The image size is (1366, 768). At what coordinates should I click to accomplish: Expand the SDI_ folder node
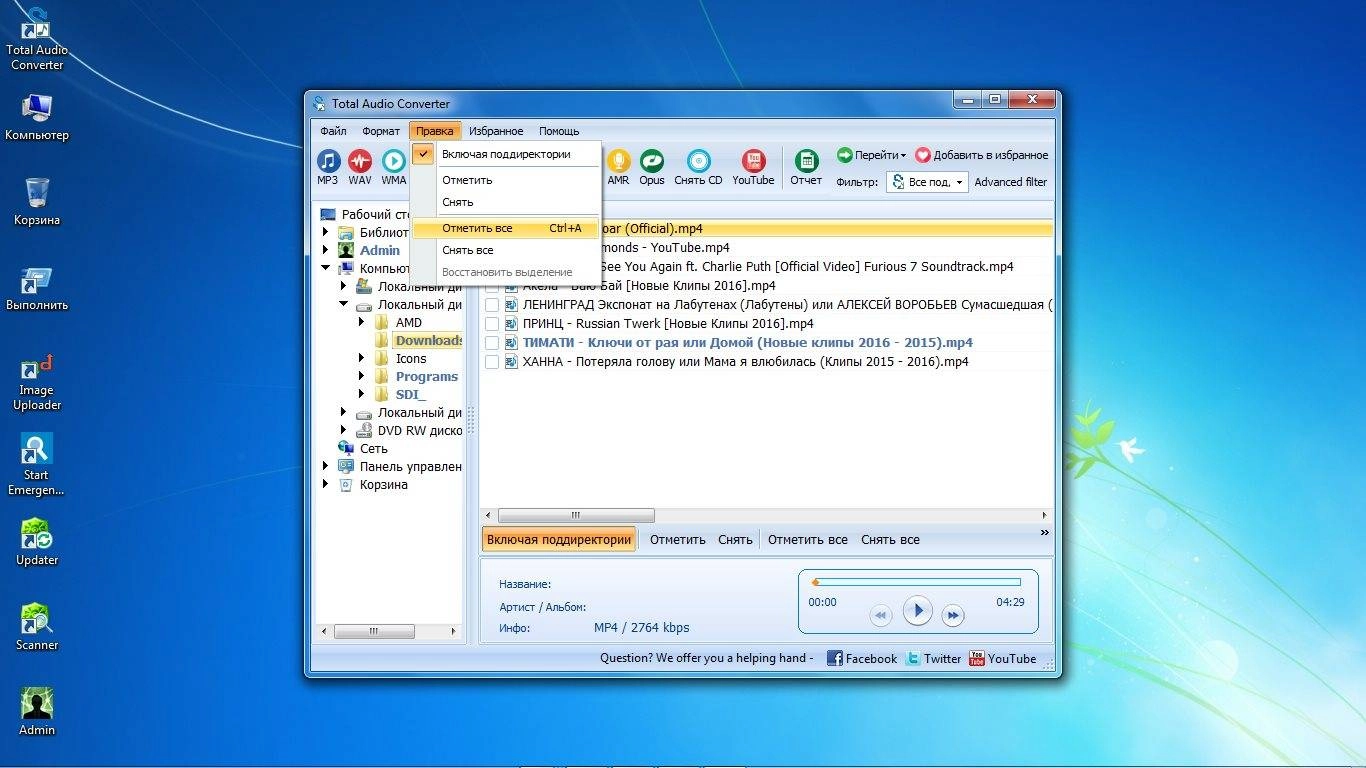[x=362, y=394]
